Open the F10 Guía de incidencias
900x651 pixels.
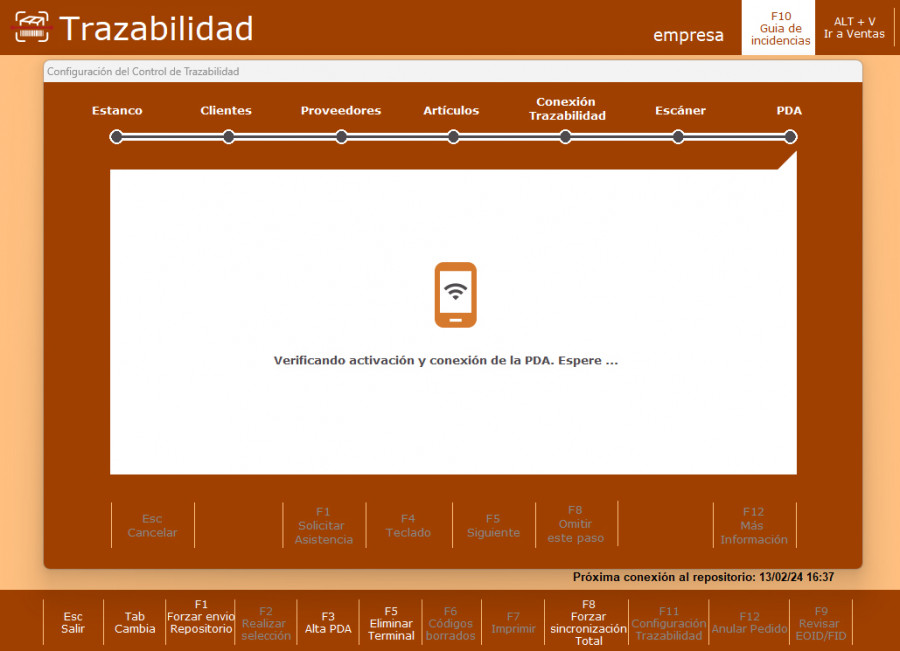point(780,28)
